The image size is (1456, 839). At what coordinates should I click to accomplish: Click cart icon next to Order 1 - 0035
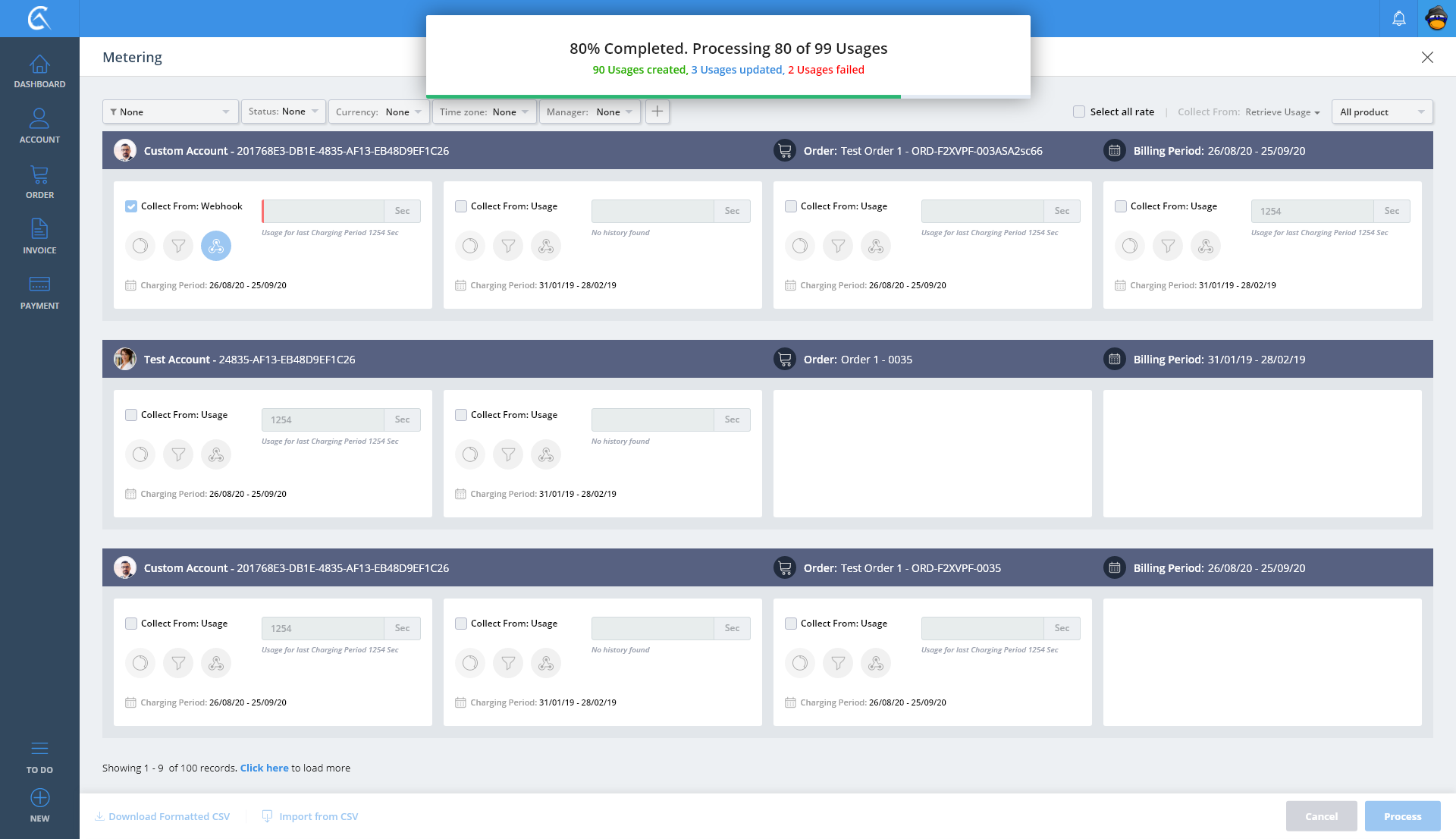pos(785,360)
